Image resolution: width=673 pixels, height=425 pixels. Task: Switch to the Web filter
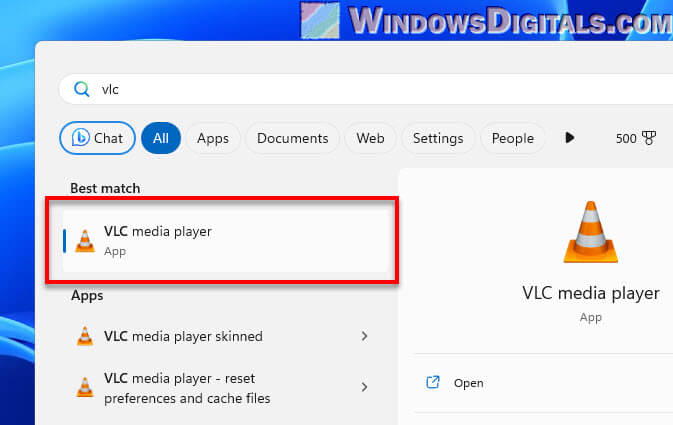tap(370, 138)
